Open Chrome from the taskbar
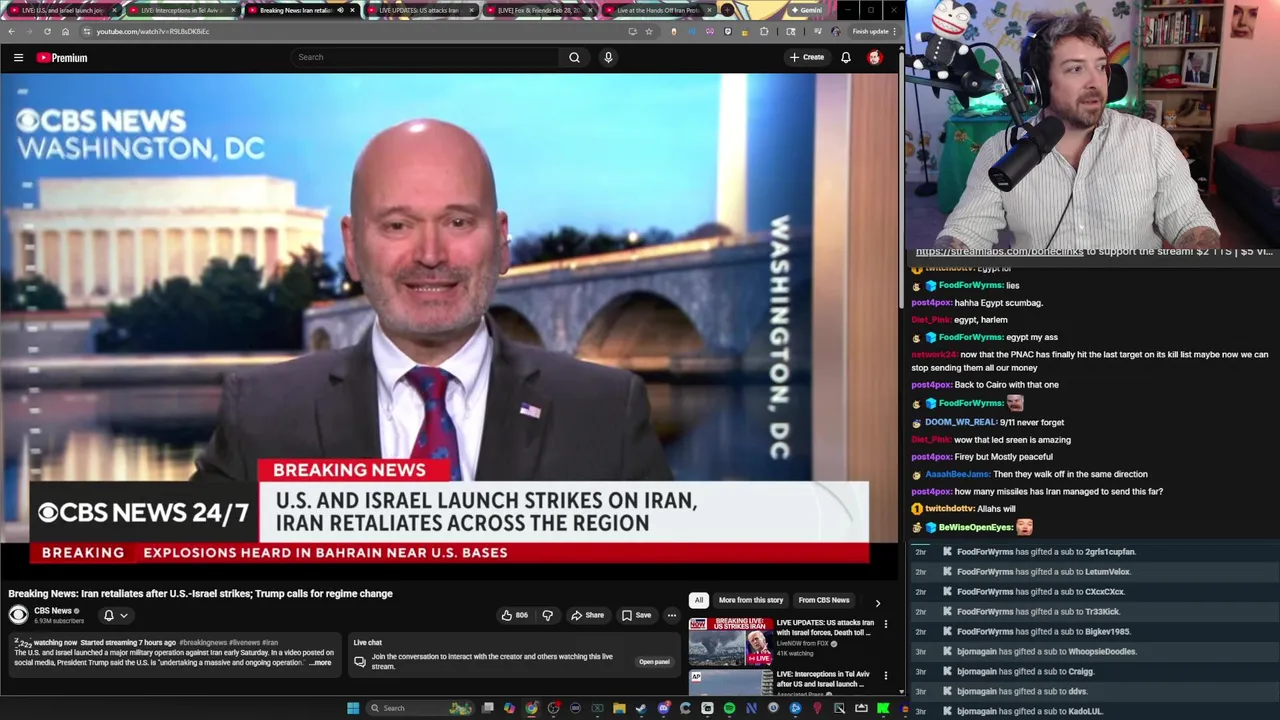 click(x=531, y=708)
